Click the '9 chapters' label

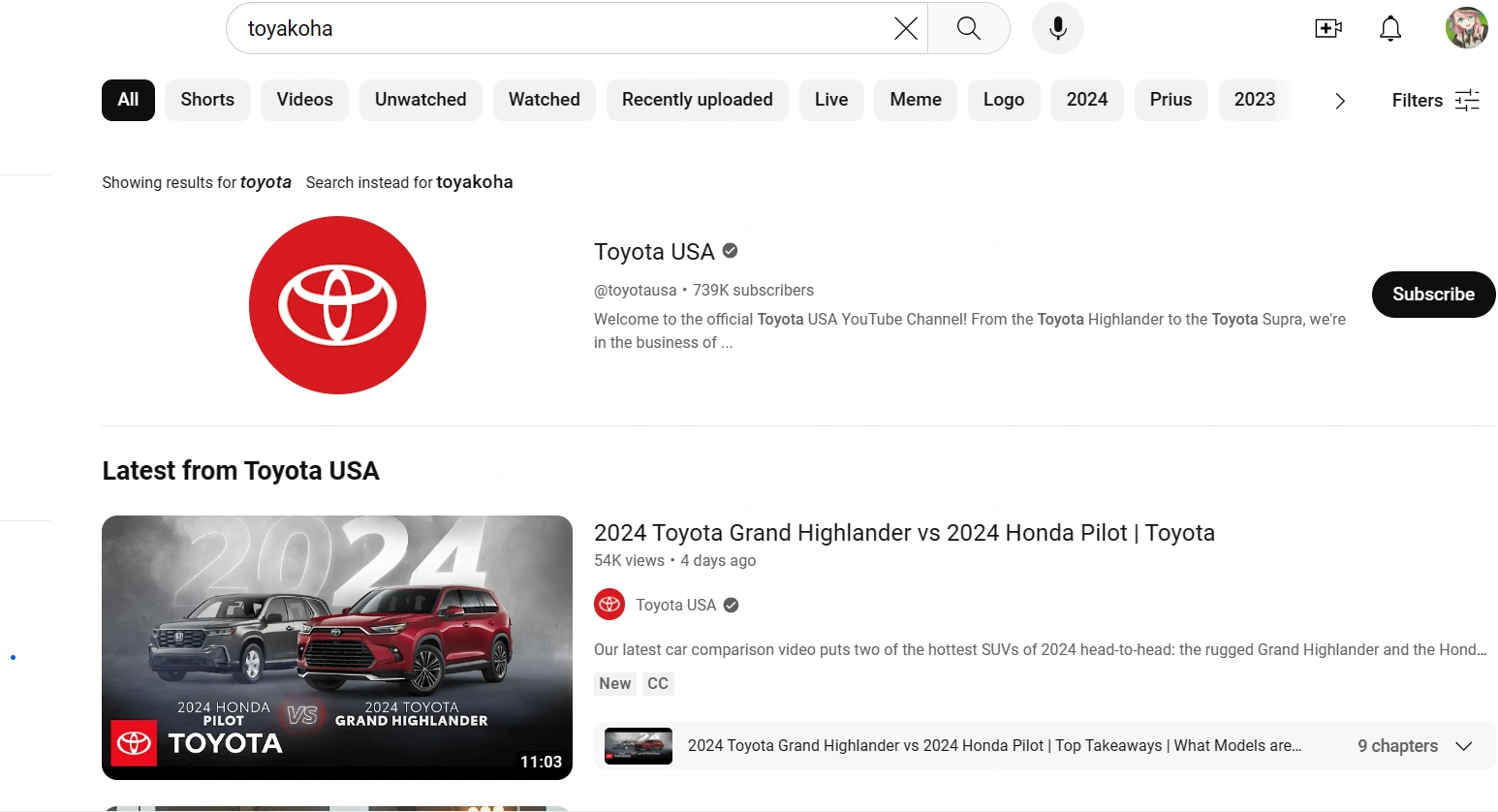1397,746
